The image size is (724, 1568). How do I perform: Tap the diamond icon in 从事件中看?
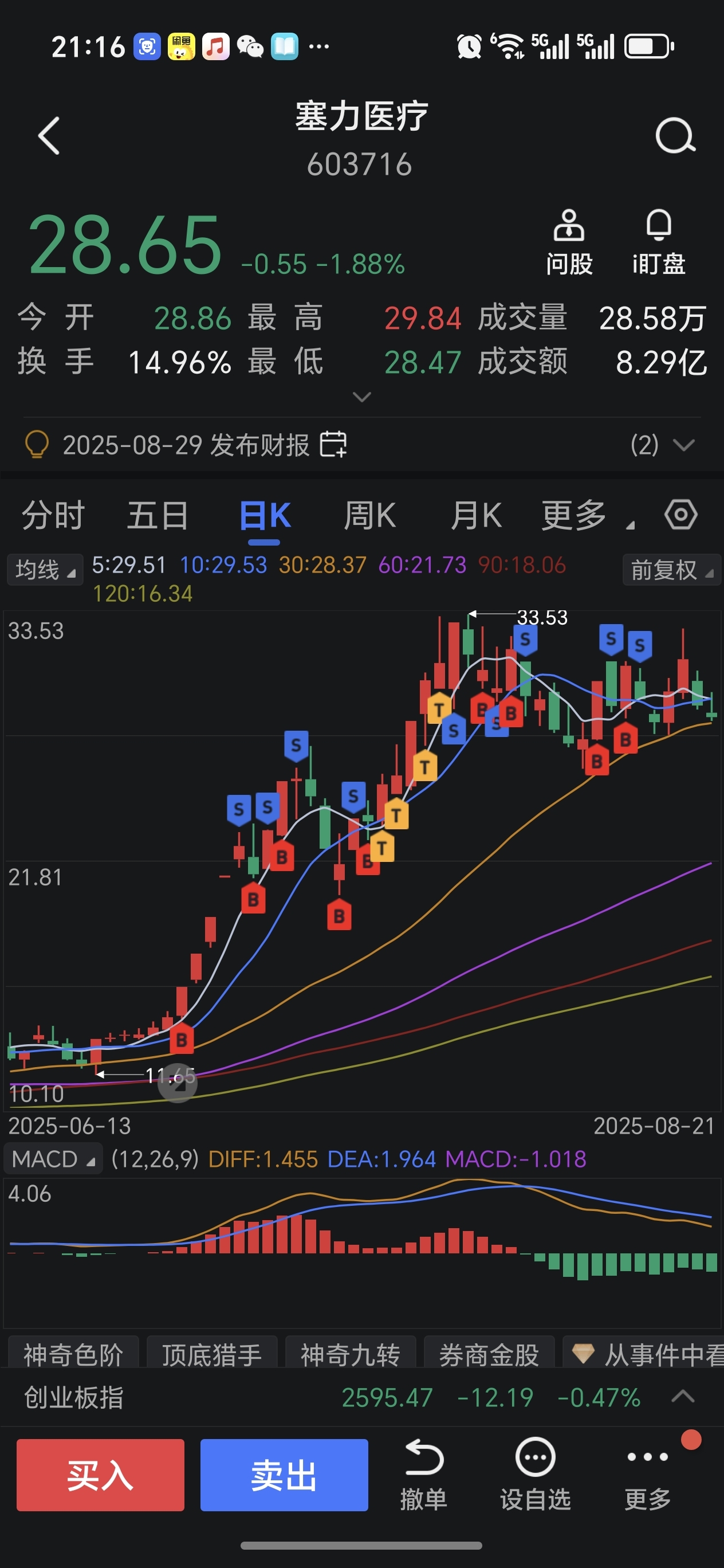[583, 1353]
